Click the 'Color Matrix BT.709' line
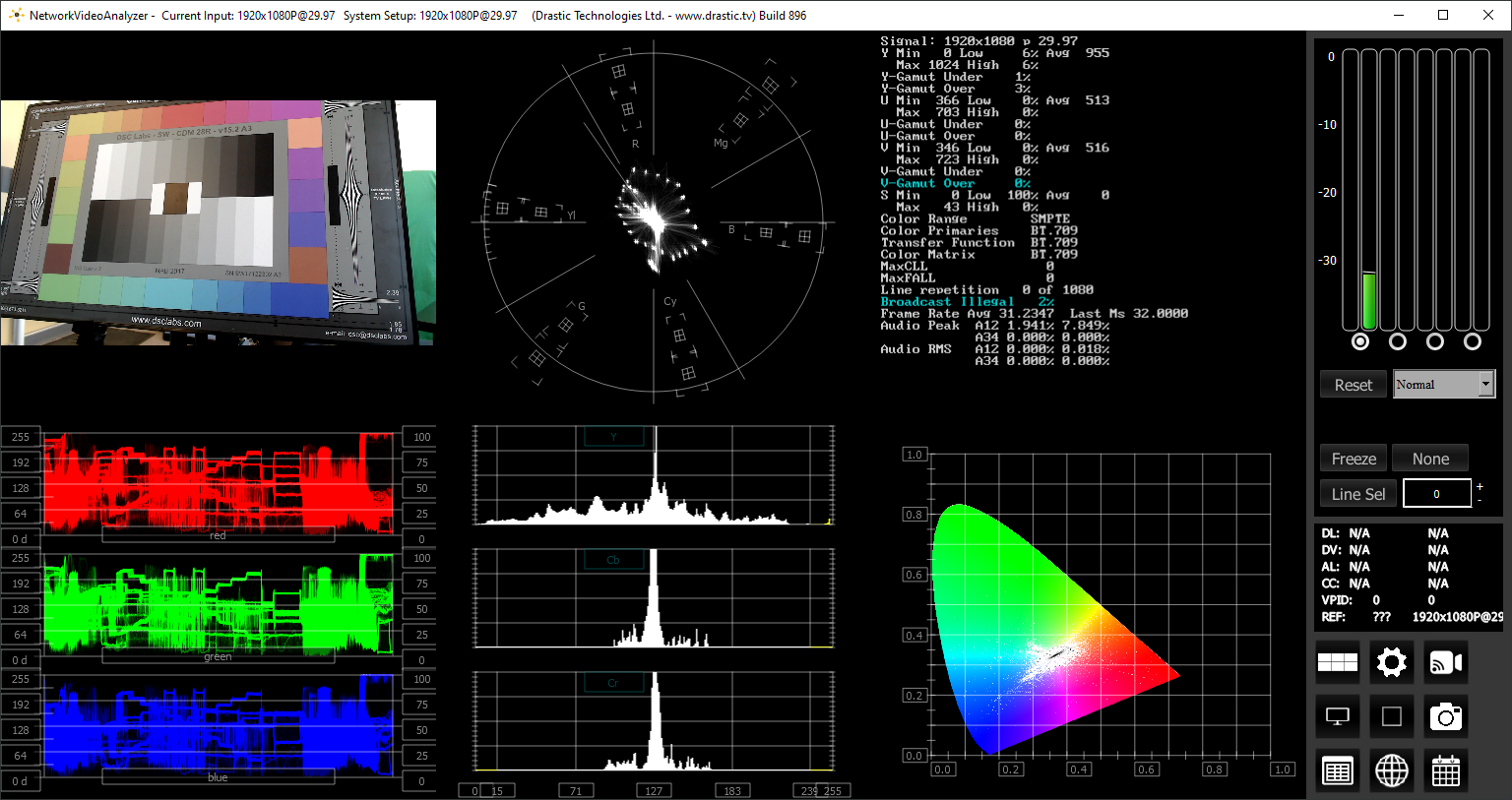The height and width of the screenshot is (800, 1512). coord(978,254)
